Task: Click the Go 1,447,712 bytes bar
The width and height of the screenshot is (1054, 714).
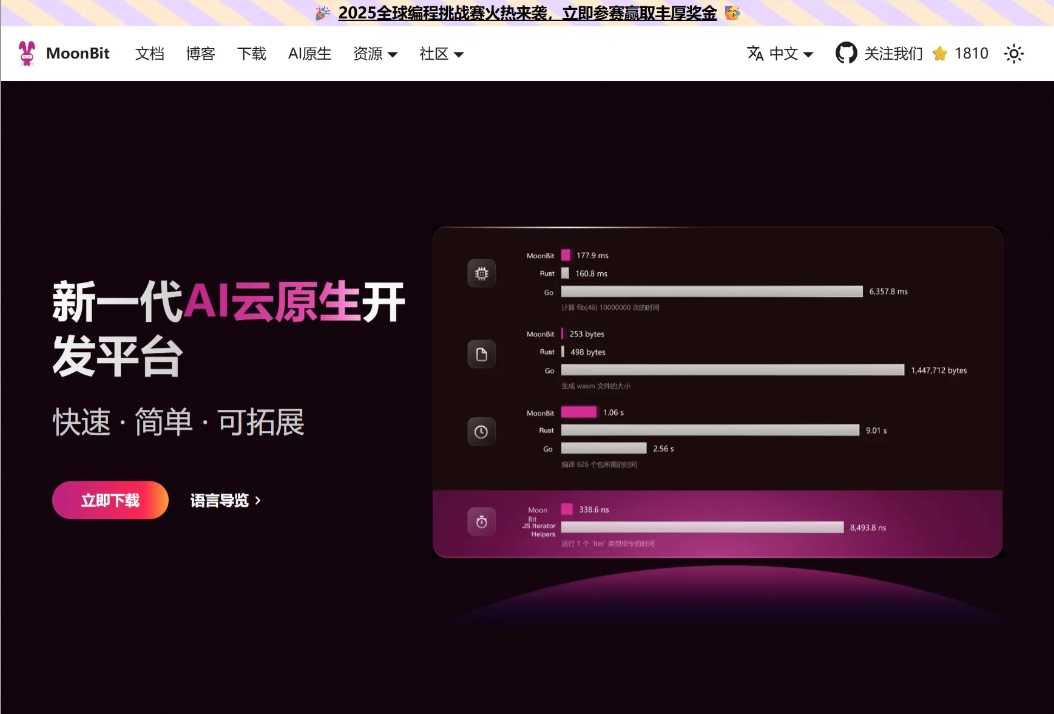Action: tap(733, 370)
